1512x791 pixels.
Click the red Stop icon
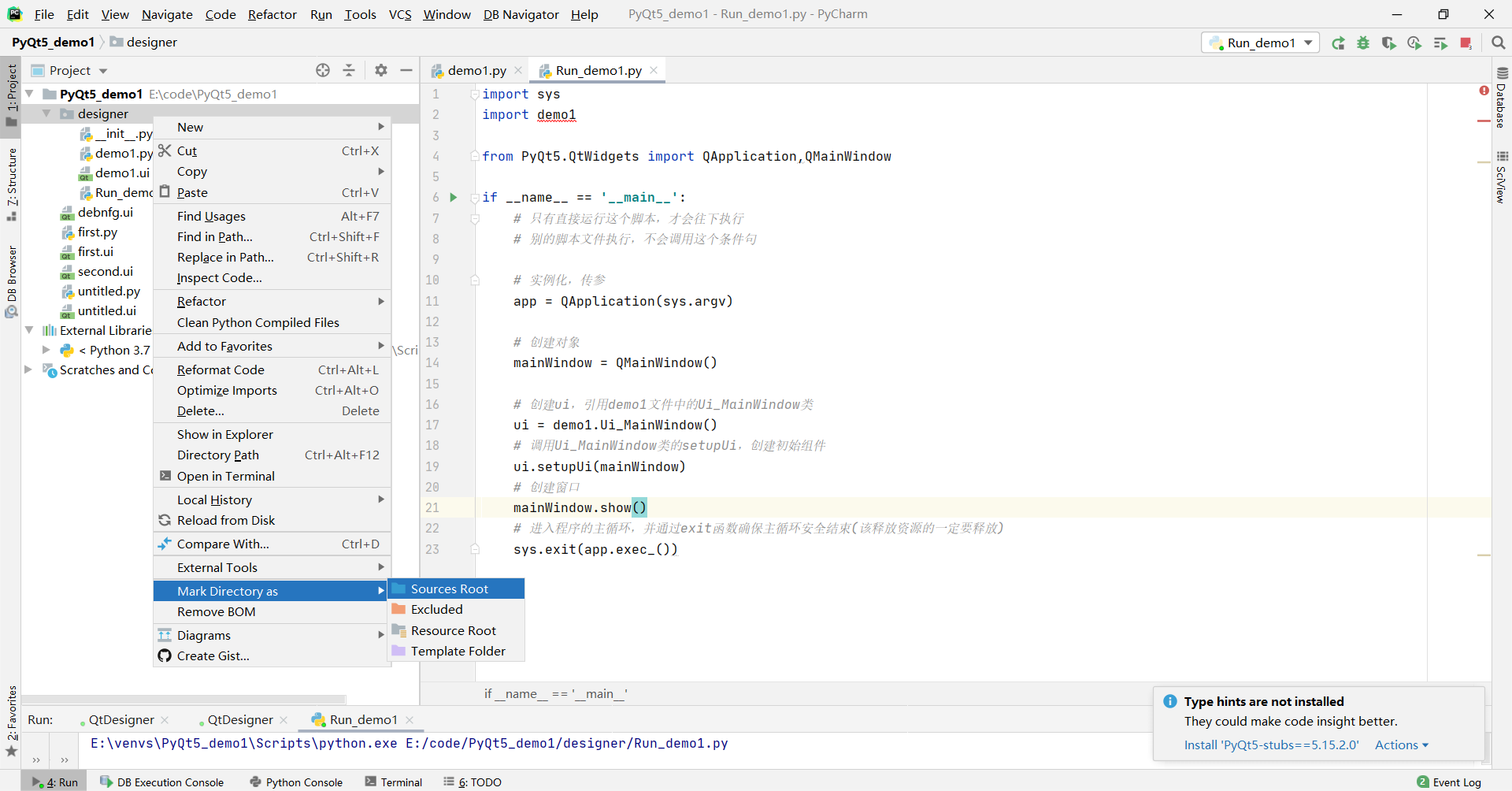(1466, 43)
